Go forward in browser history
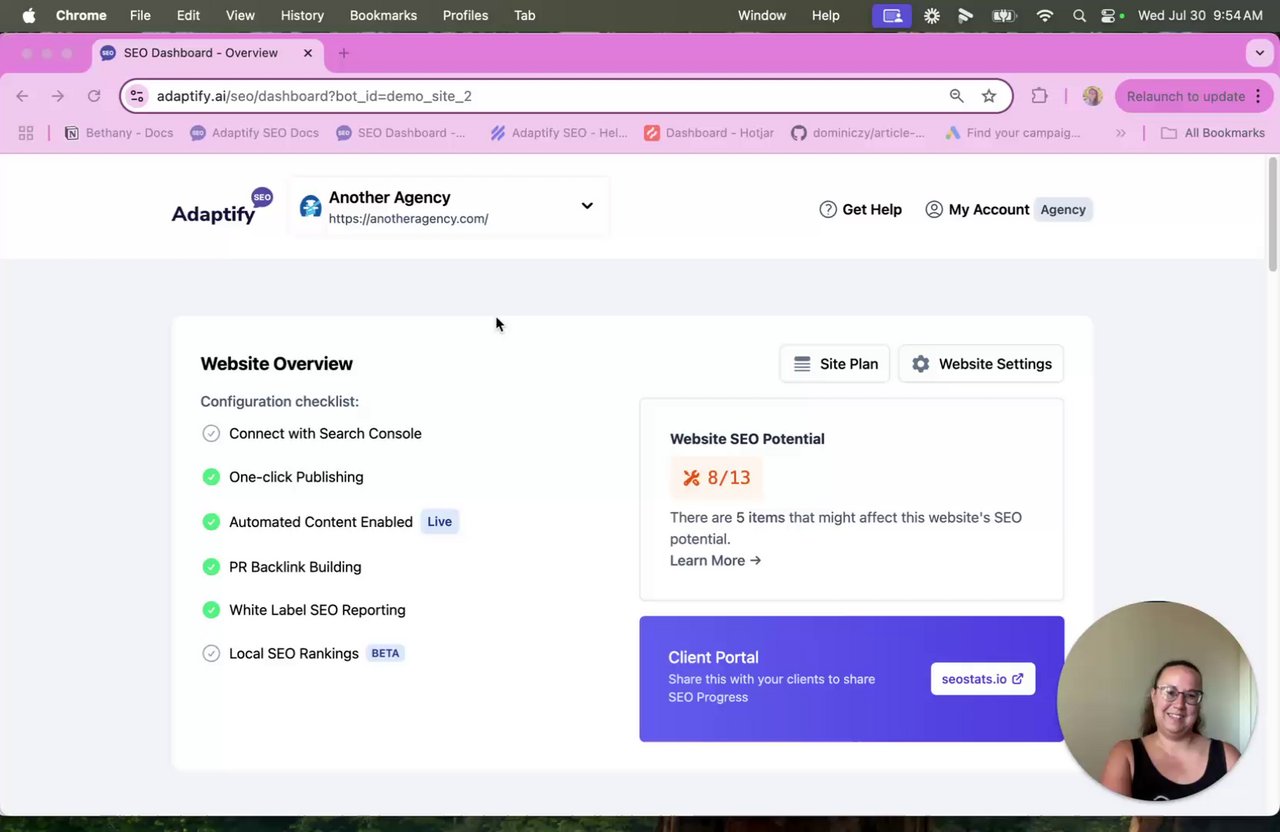The width and height of the screenshot is (1280, 832). [x=58, y=96]
